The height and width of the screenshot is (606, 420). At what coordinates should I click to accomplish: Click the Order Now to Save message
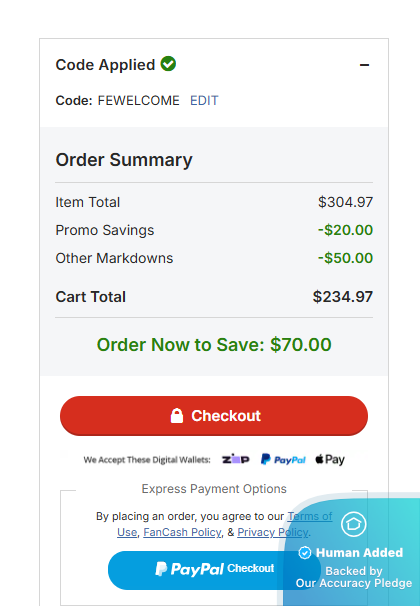[x=214, y=345]
